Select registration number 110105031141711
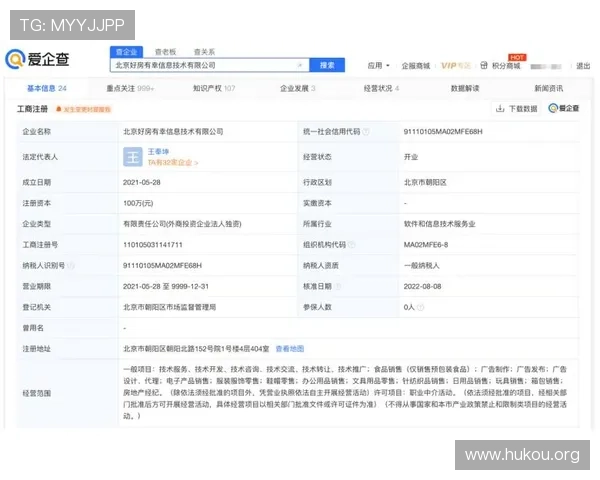This screenshot has width=600, height=480. (153, 245)
